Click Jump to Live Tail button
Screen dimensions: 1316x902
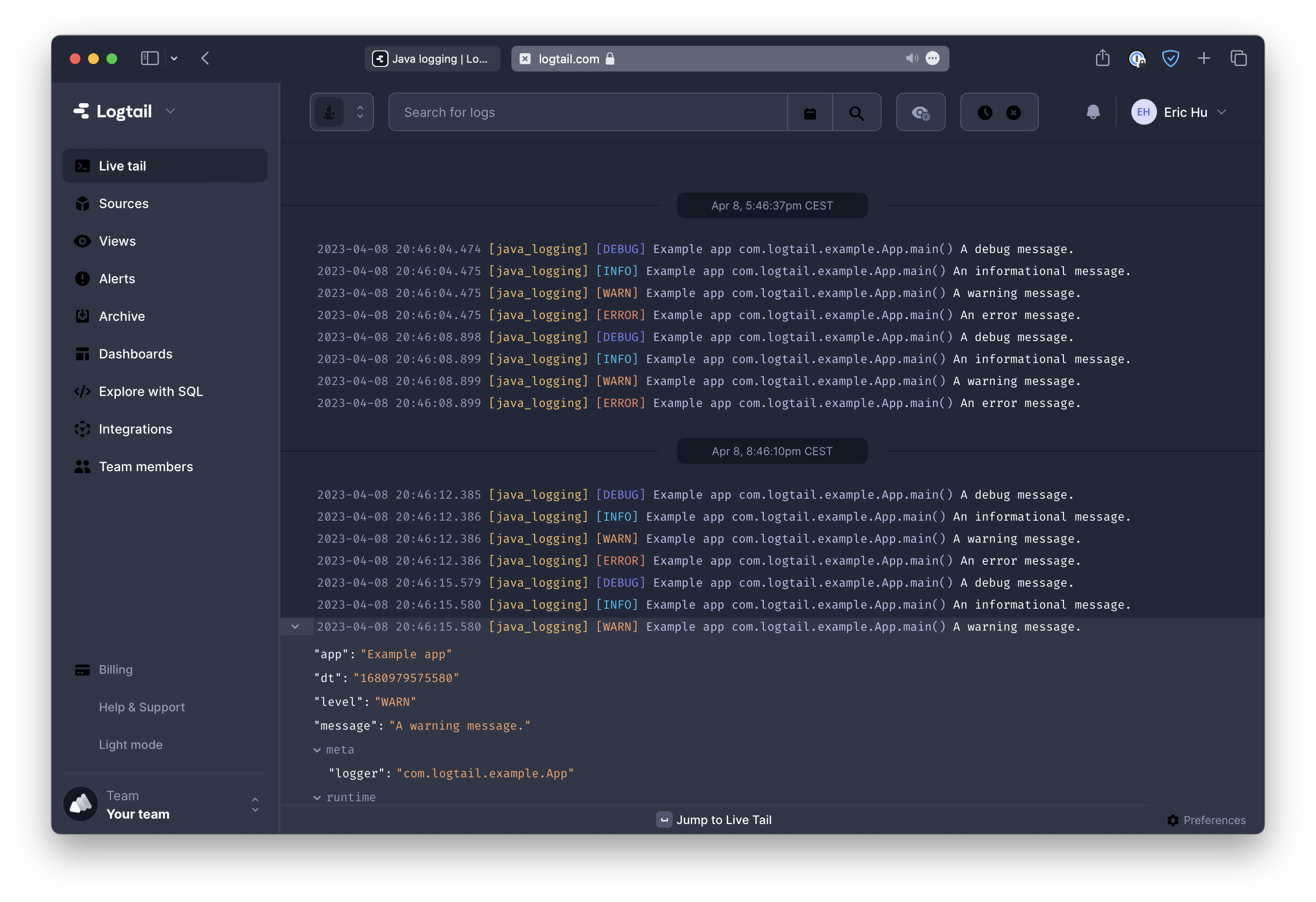coord(715,819)
